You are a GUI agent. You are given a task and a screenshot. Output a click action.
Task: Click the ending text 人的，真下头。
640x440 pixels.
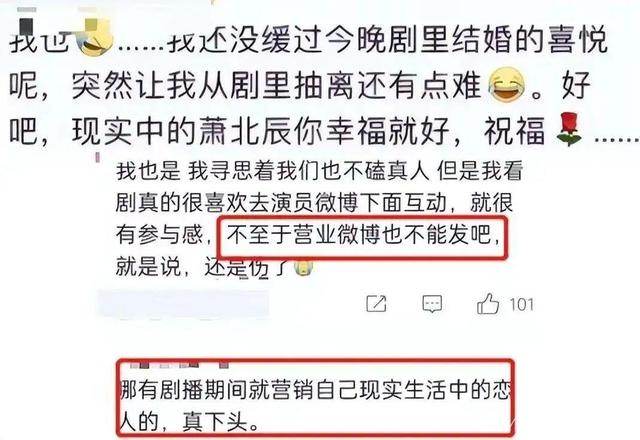(x=190, y=422)
